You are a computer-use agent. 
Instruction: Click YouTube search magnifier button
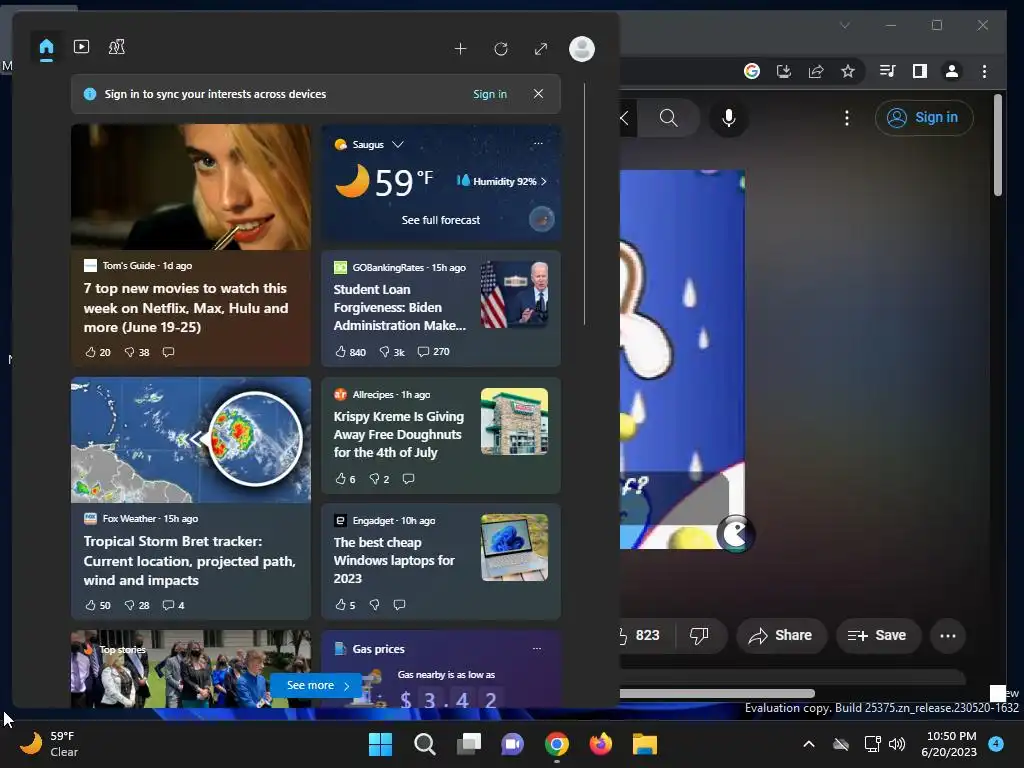(x=668, y=118)
